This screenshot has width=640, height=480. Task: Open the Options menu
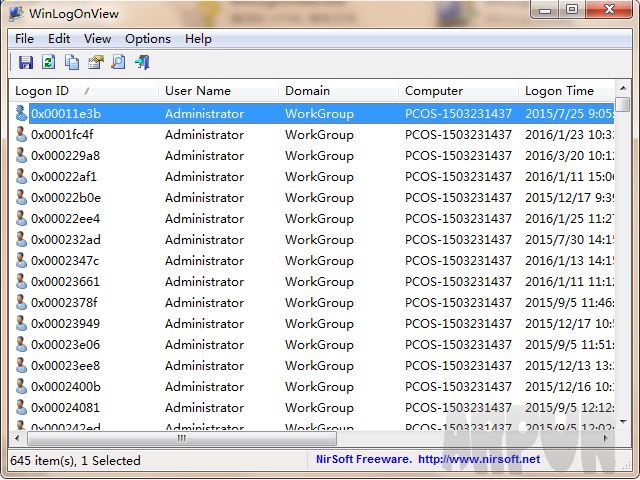click(x=148, y=39)
